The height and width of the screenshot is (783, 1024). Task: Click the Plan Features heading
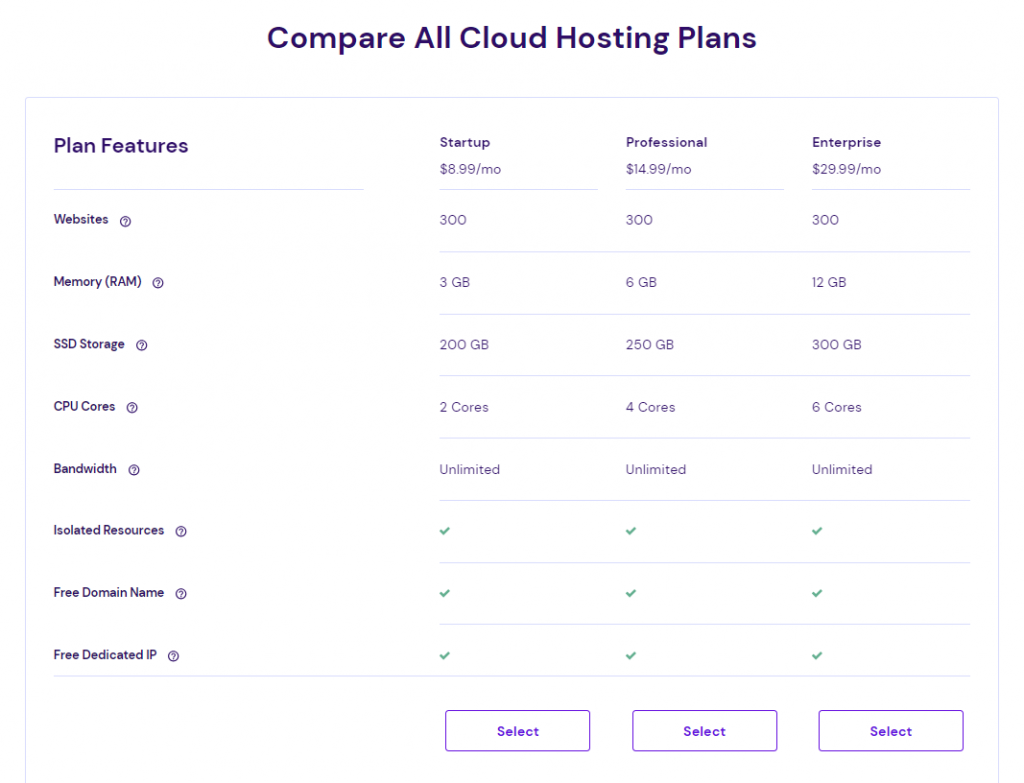point(120,146)
